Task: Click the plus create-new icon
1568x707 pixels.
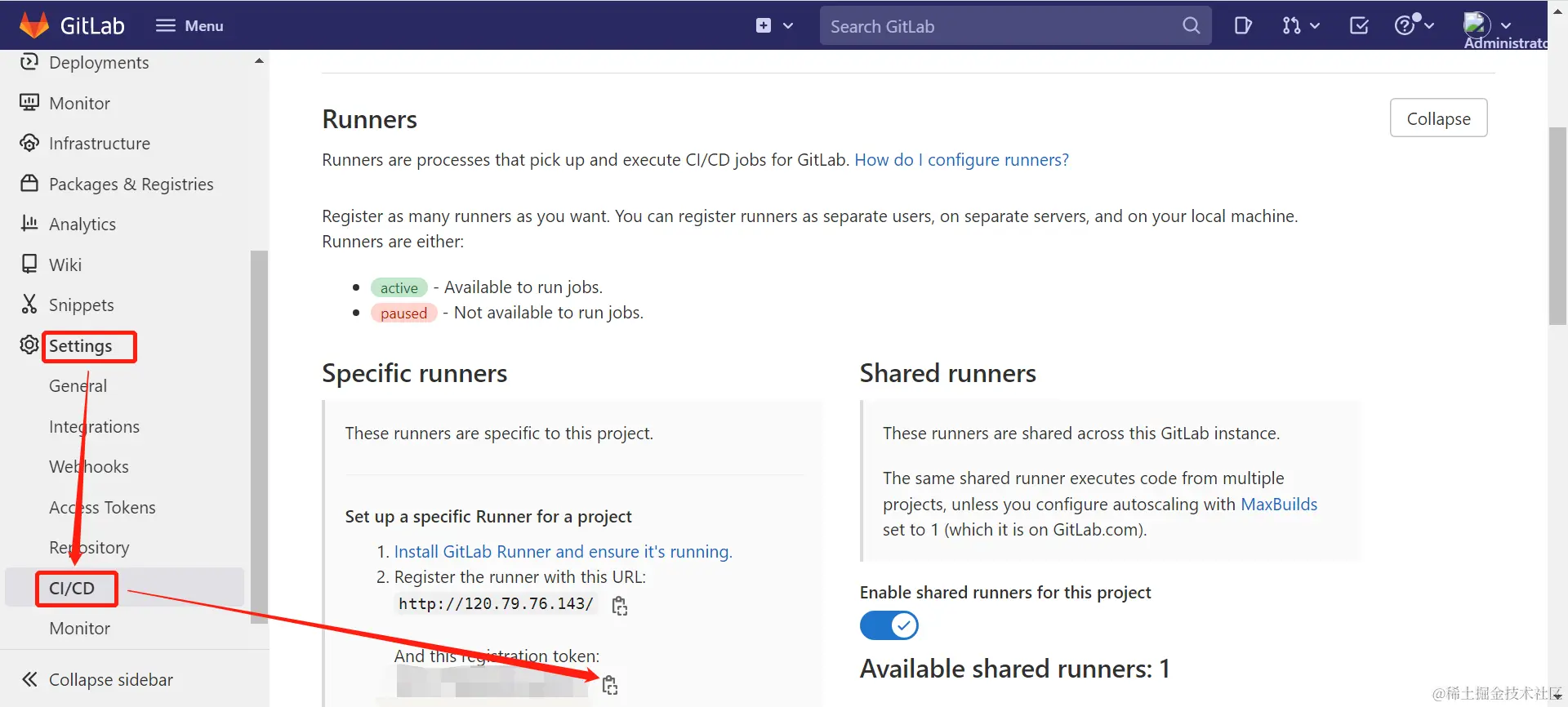Action: [x=764, y=25]
